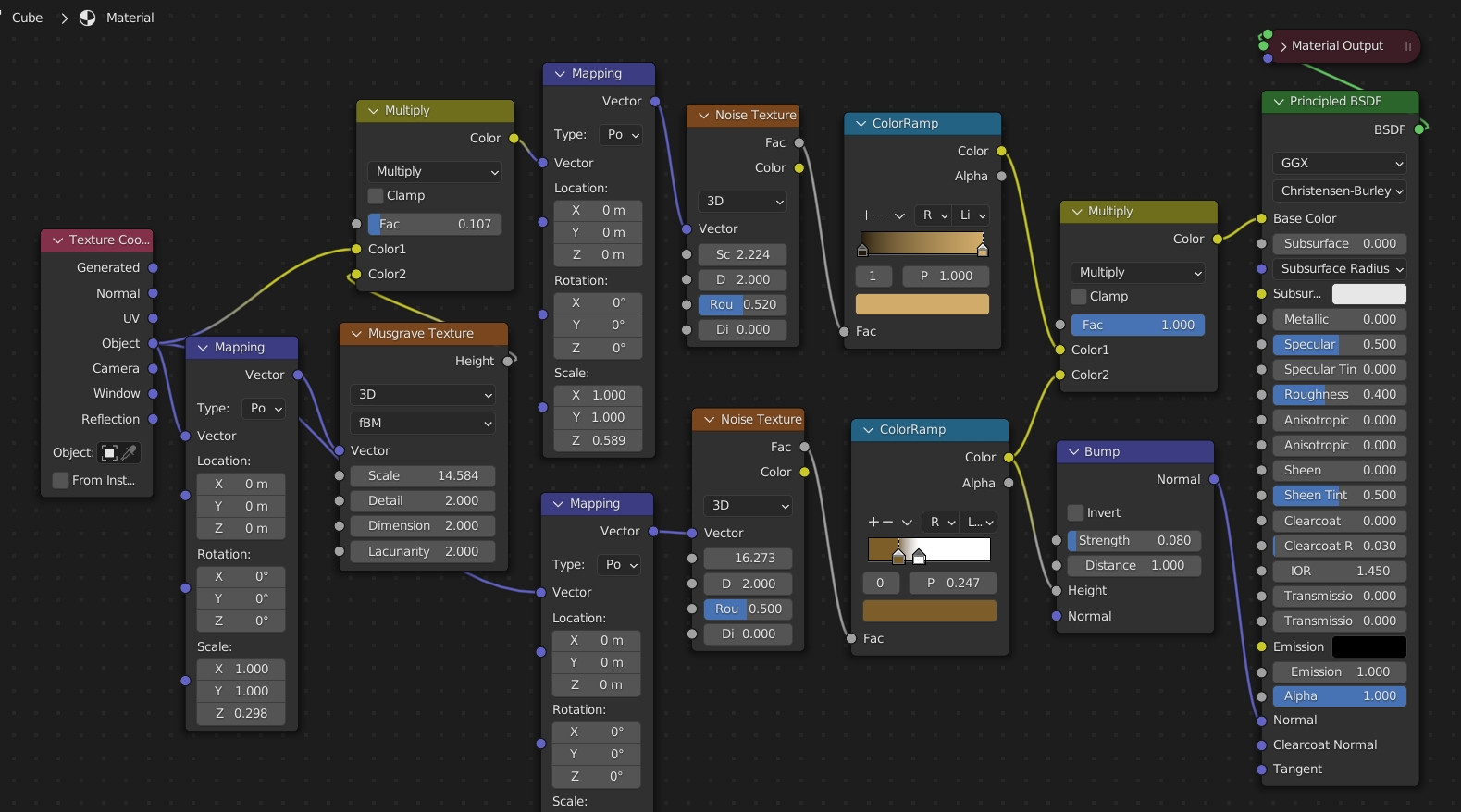
Task: Click the white Subsurface color swatch
Action: [x=1369, y=293]
